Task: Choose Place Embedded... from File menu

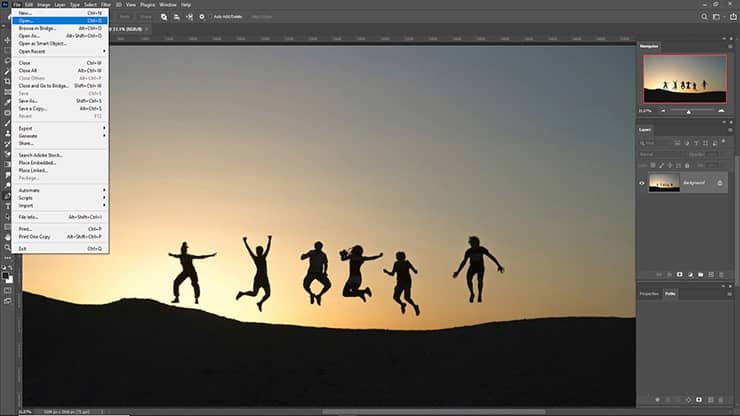Action: 60,163
